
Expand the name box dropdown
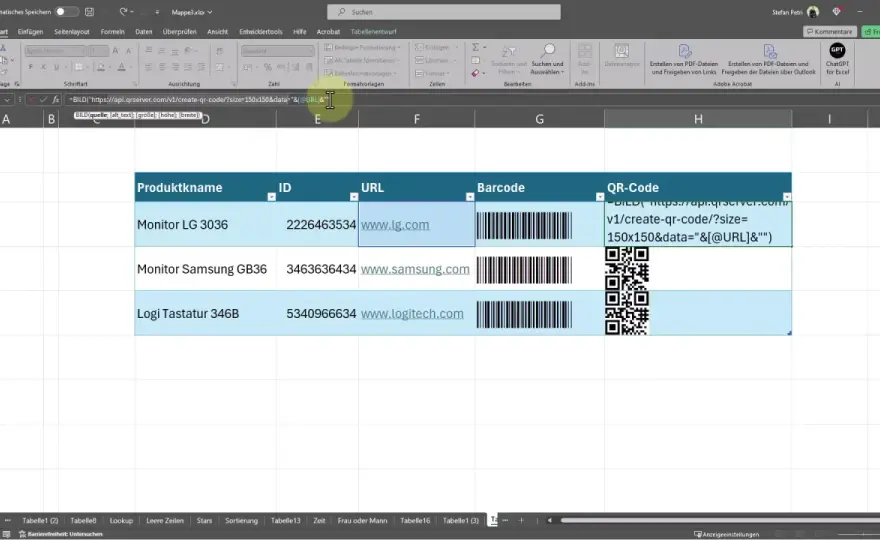[x=7, y=99]
